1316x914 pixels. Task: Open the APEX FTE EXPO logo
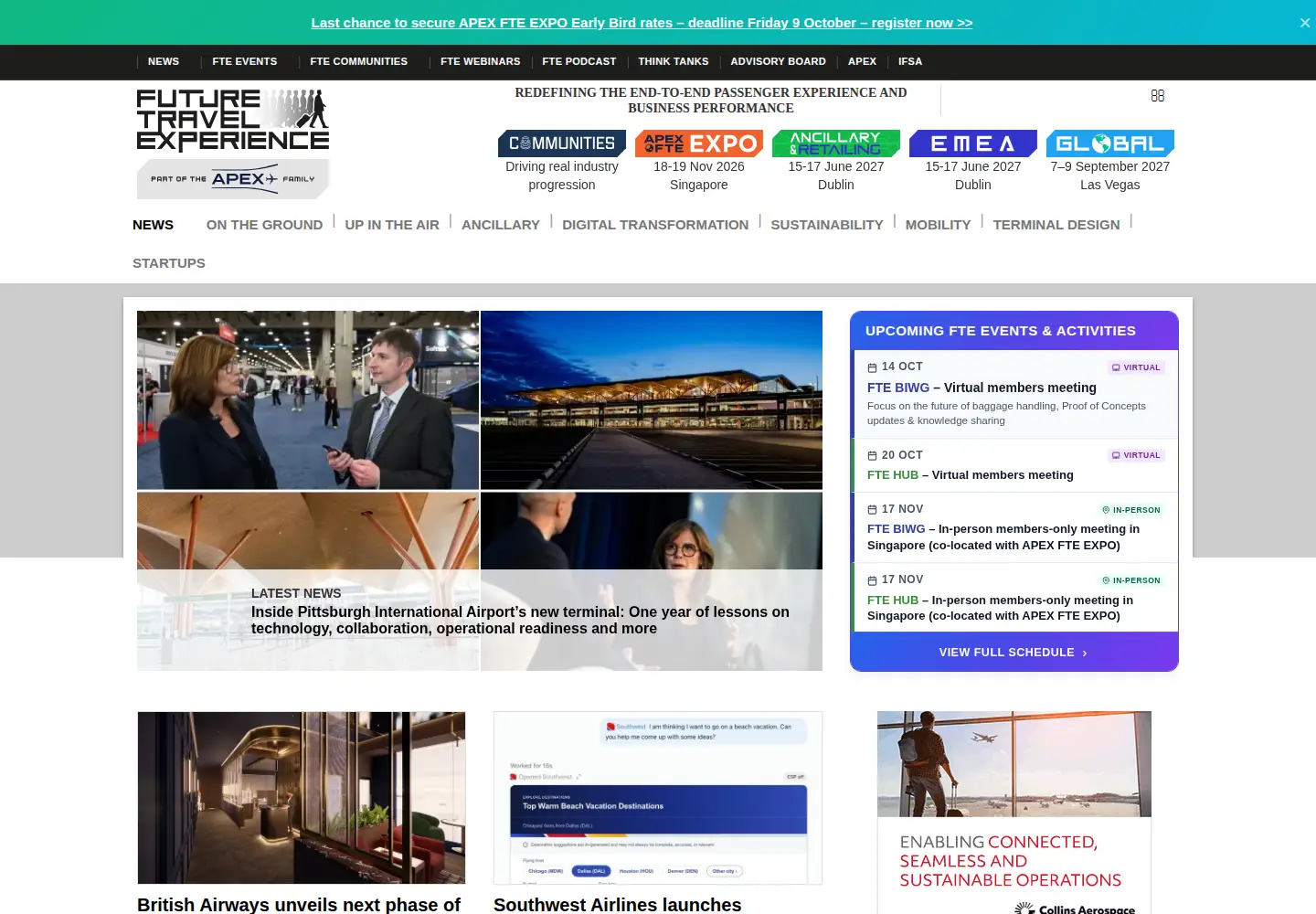(x=699, y=143)
